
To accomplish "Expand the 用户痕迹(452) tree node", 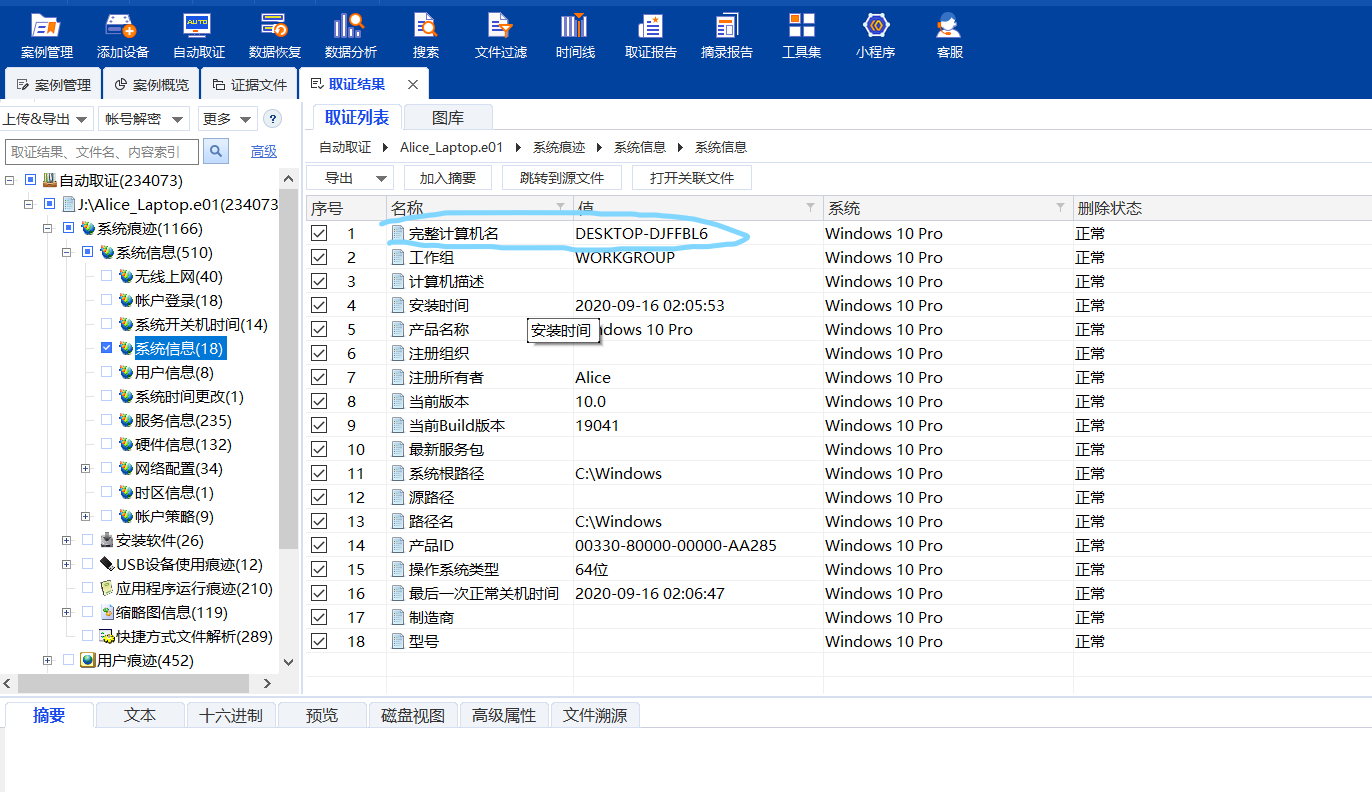I will (x=48, y=661).
